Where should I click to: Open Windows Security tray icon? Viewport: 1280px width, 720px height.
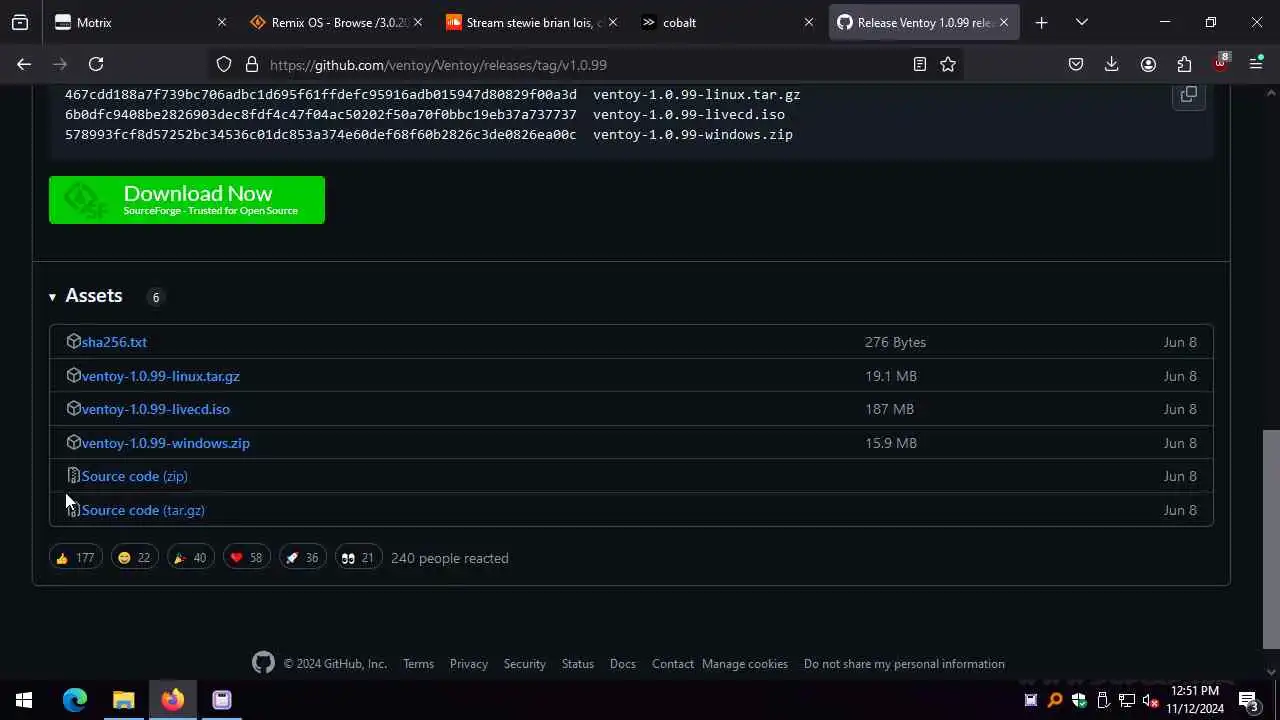point(1079,700)
